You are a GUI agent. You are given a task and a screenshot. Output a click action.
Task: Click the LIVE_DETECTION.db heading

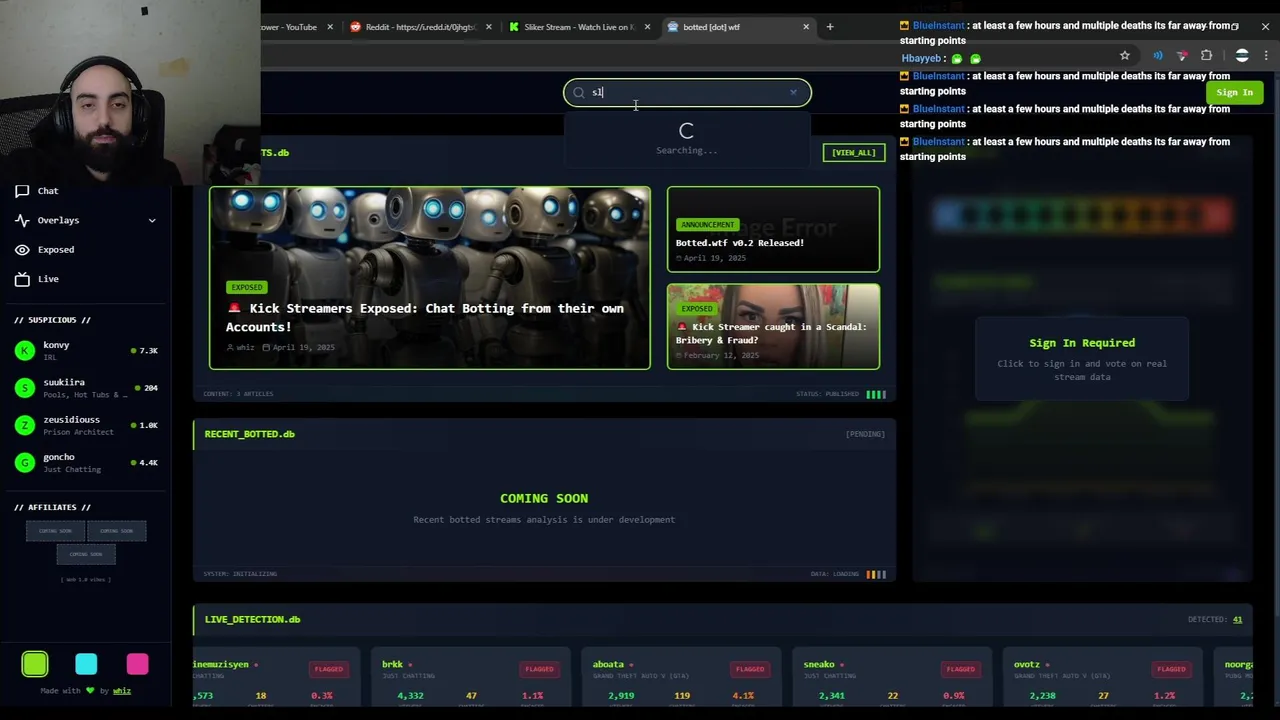click(x=252, y=620)
